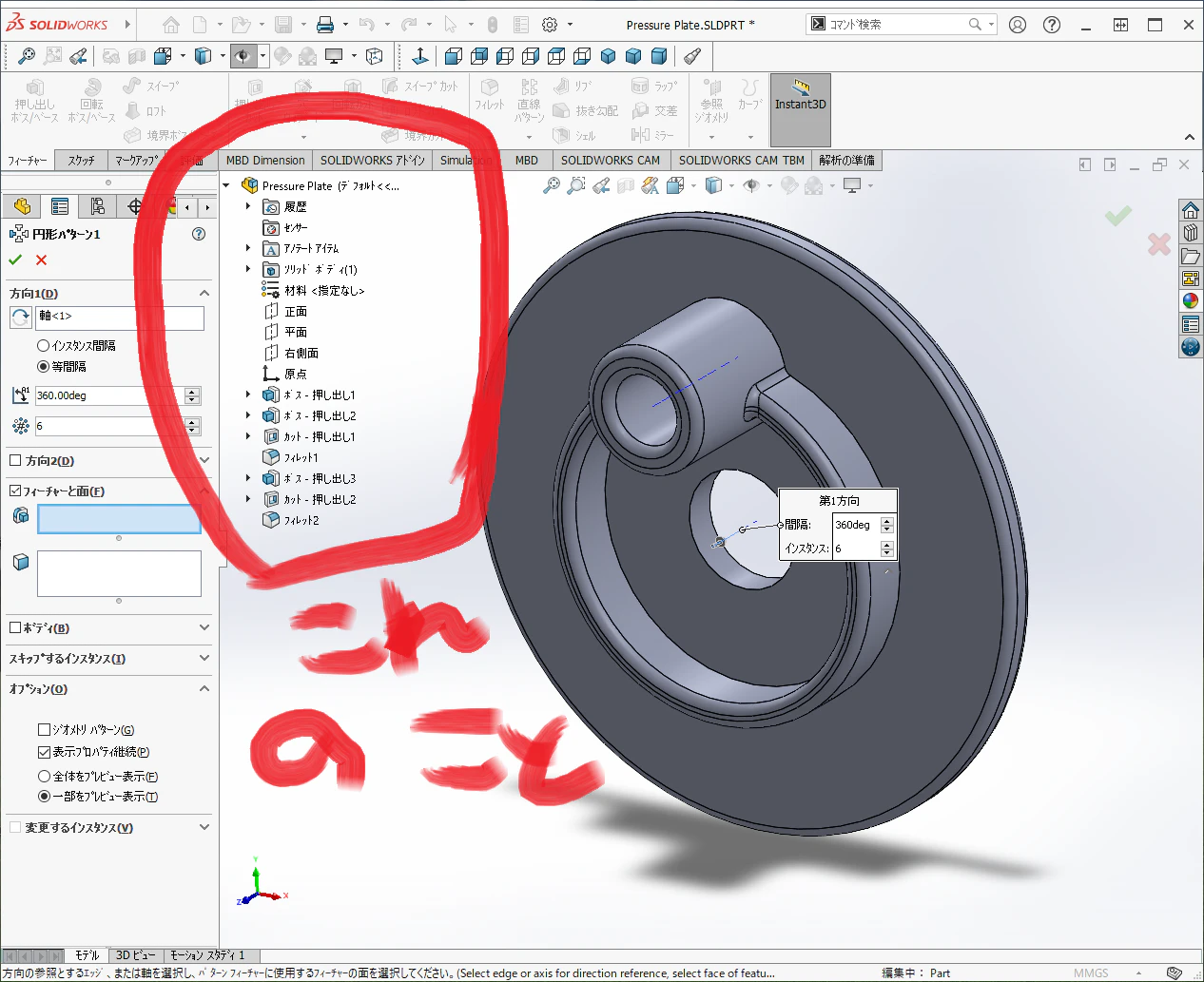Click the Undo icon

[367, 25]
